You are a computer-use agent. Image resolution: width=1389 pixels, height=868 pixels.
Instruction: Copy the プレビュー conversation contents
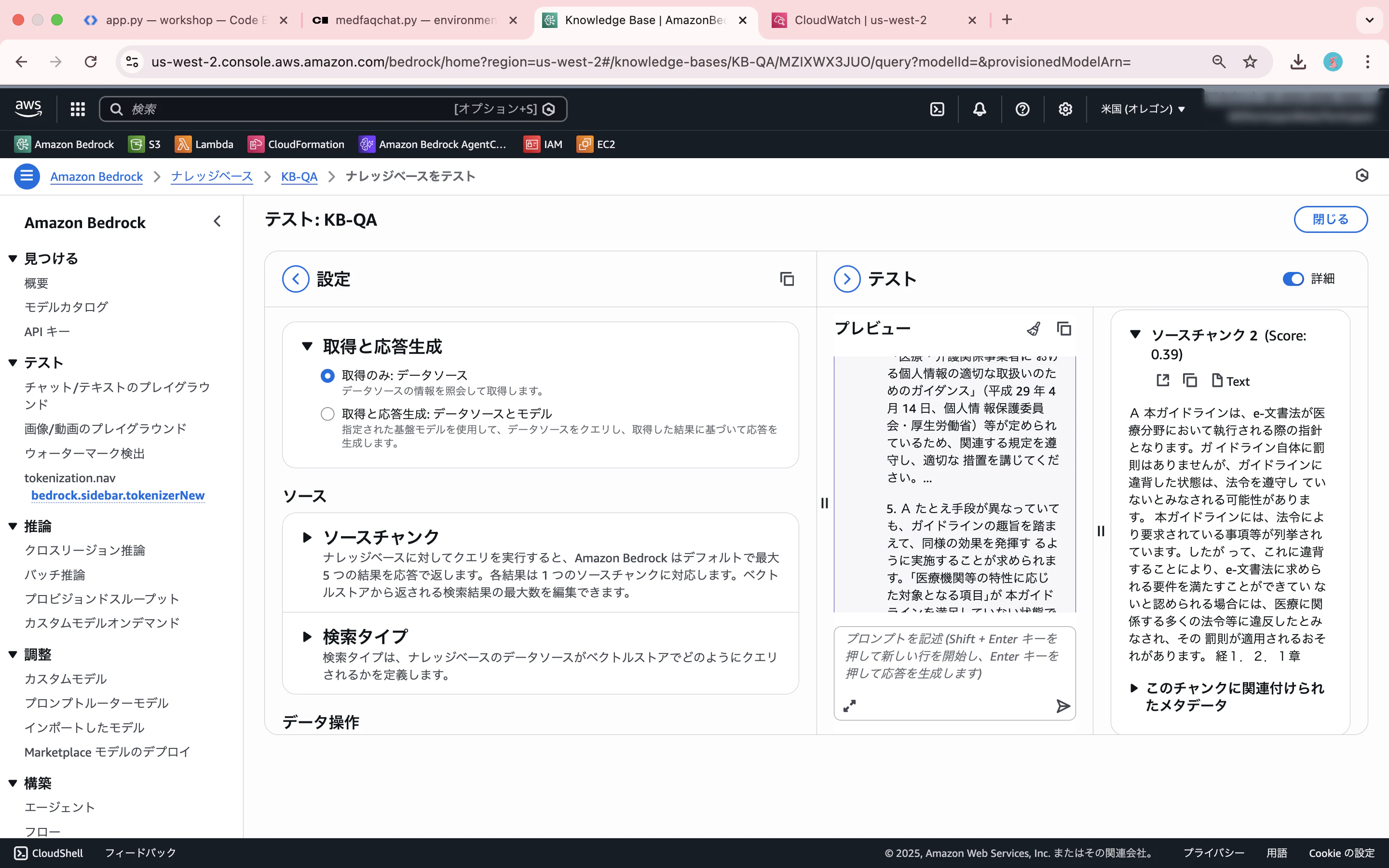[x=1064, y=329]
